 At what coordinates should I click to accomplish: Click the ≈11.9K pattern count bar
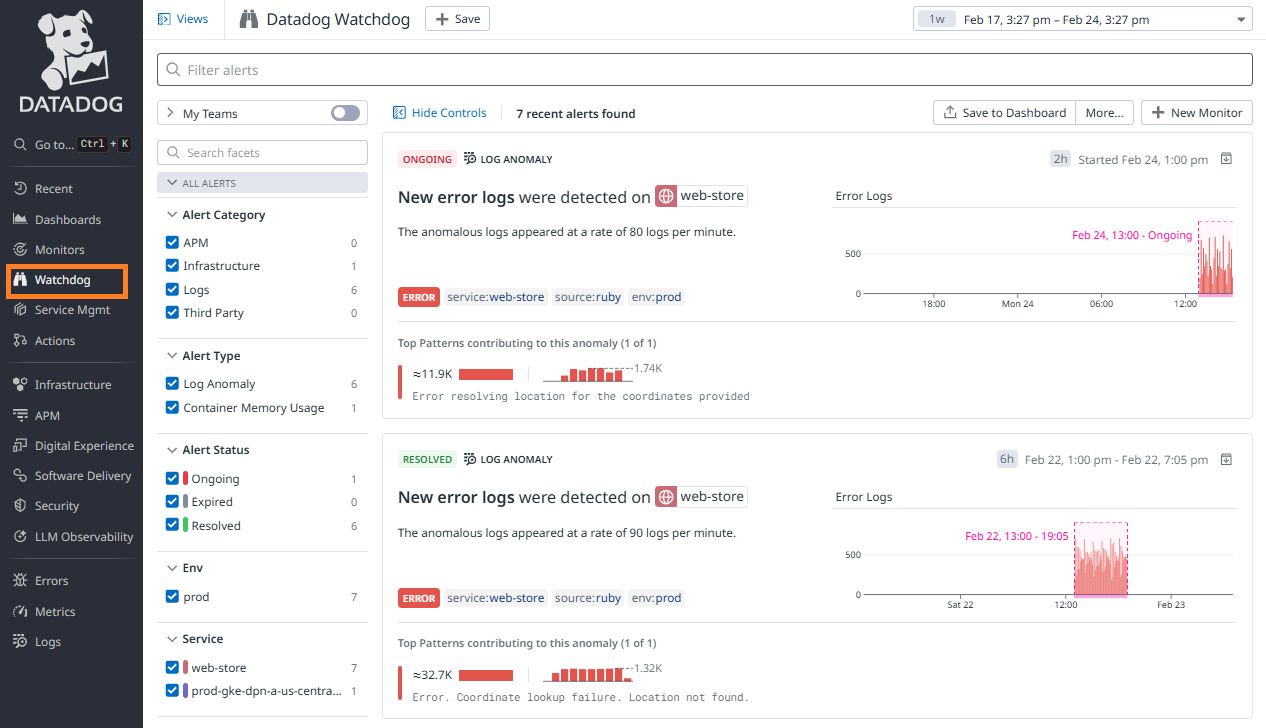[x=485, y=374]
